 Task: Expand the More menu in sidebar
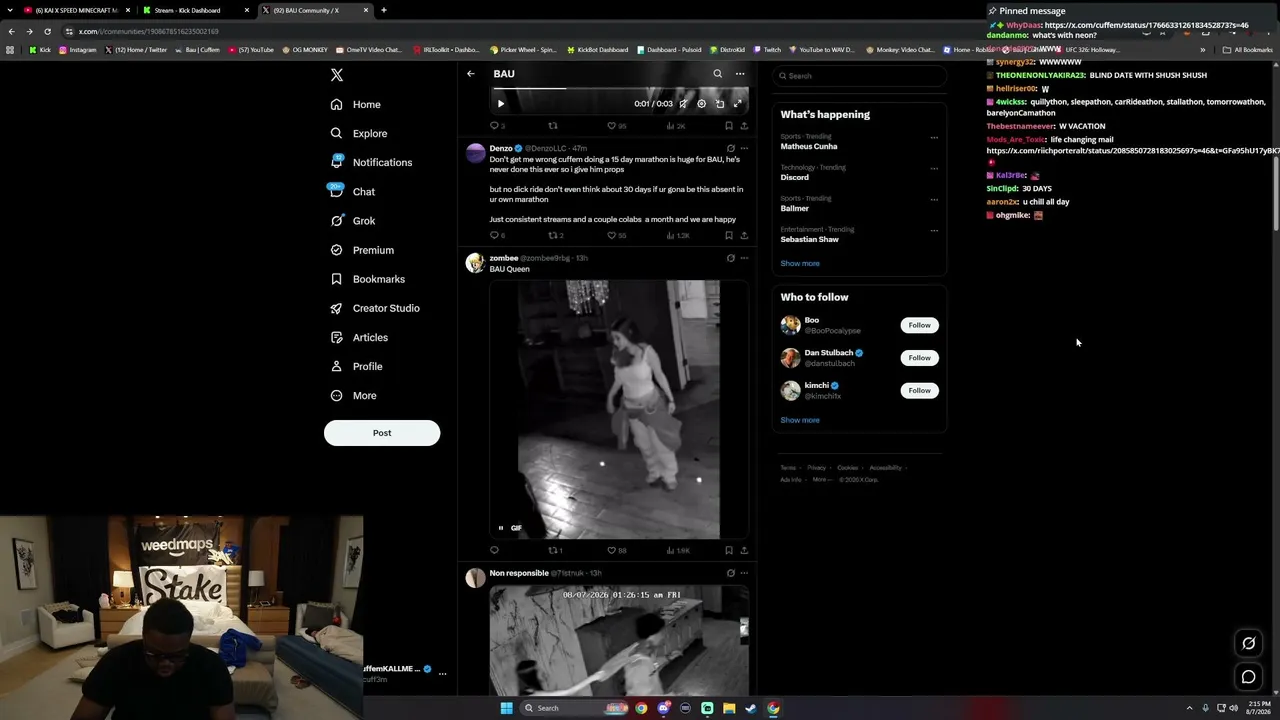tap(353, 395)
